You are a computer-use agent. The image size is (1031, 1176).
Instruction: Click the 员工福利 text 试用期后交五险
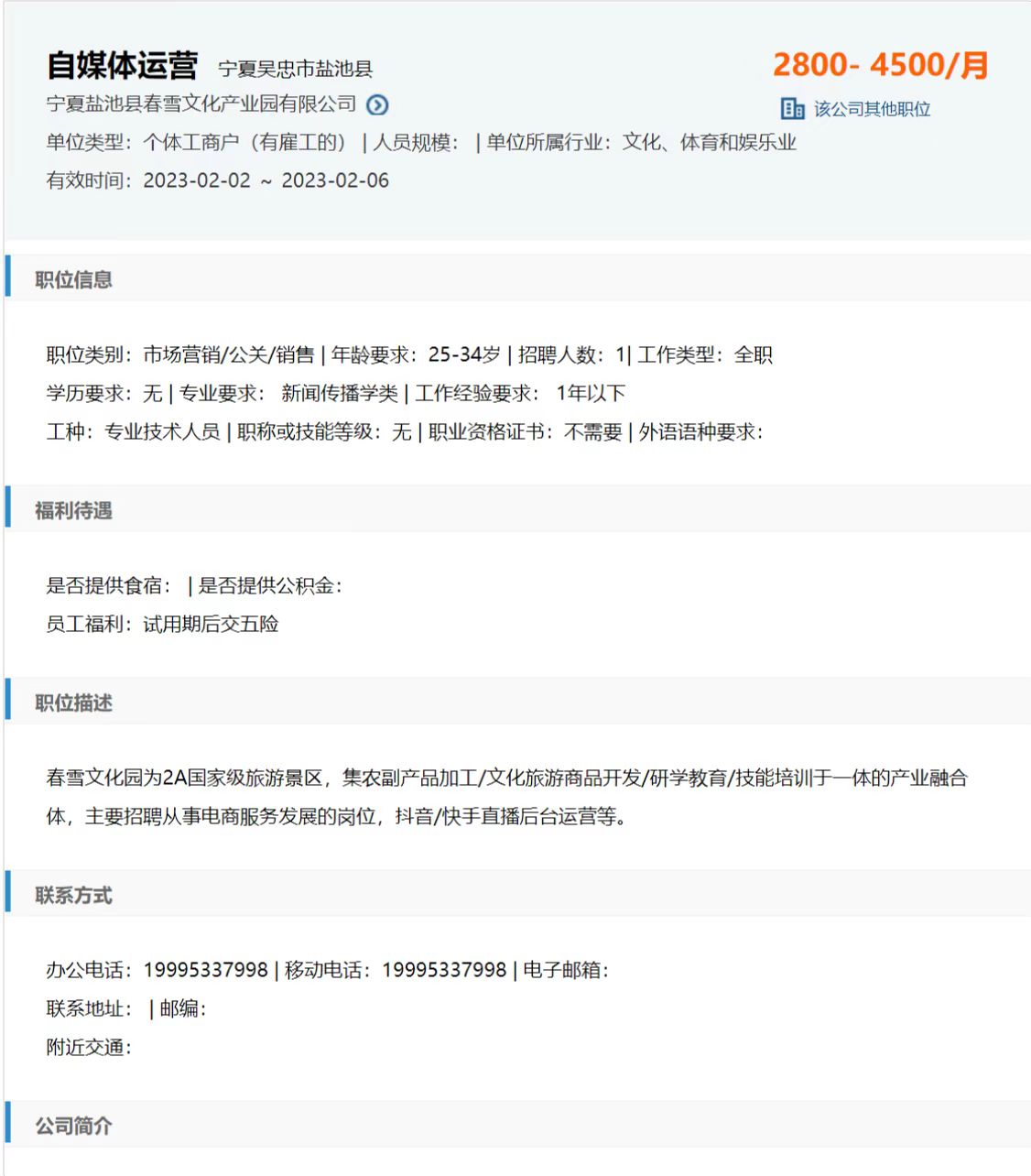pyautogui.click(x=211, y=624)
